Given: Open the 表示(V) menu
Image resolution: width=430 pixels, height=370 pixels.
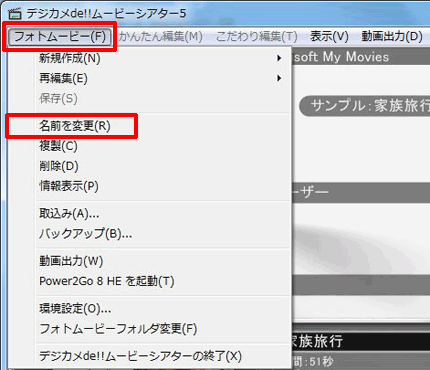Looking at the screenshot, I should tap(329, 36).
